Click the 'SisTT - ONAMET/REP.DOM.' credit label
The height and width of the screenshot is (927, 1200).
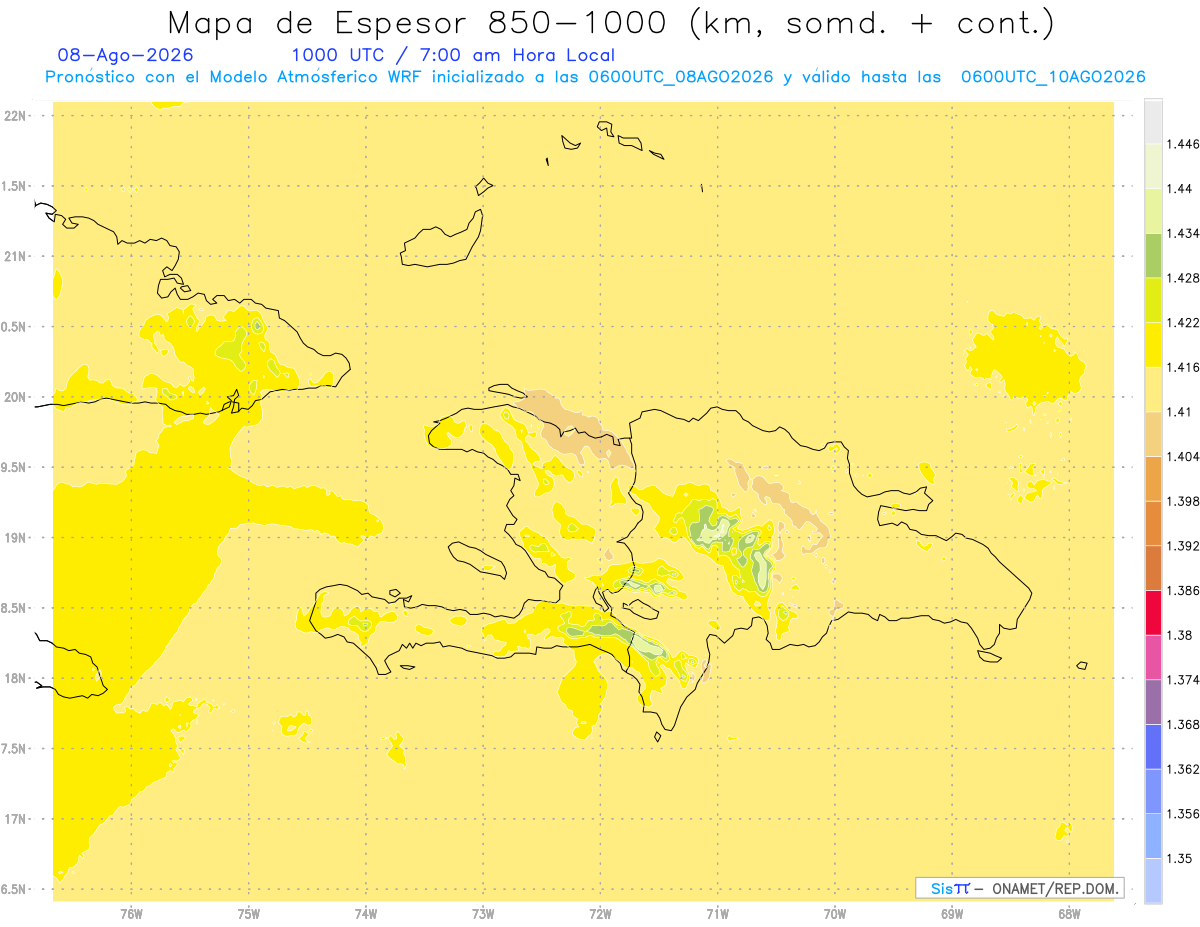coord(1020,888)
